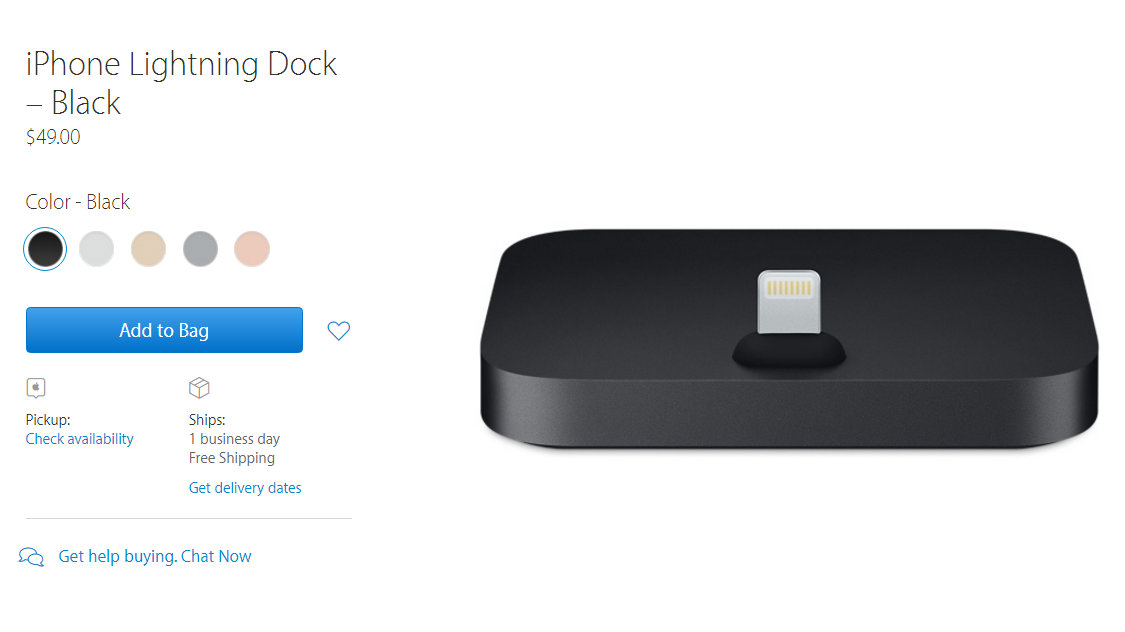Image resolution: width=1125 pixels, height=632 pixels.
Task: Open the Check availability link
Action: (x=80, y=439)
